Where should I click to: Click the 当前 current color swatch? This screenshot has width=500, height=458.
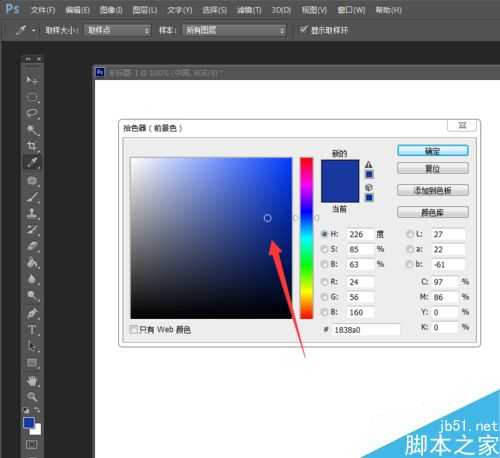(340, 192)
